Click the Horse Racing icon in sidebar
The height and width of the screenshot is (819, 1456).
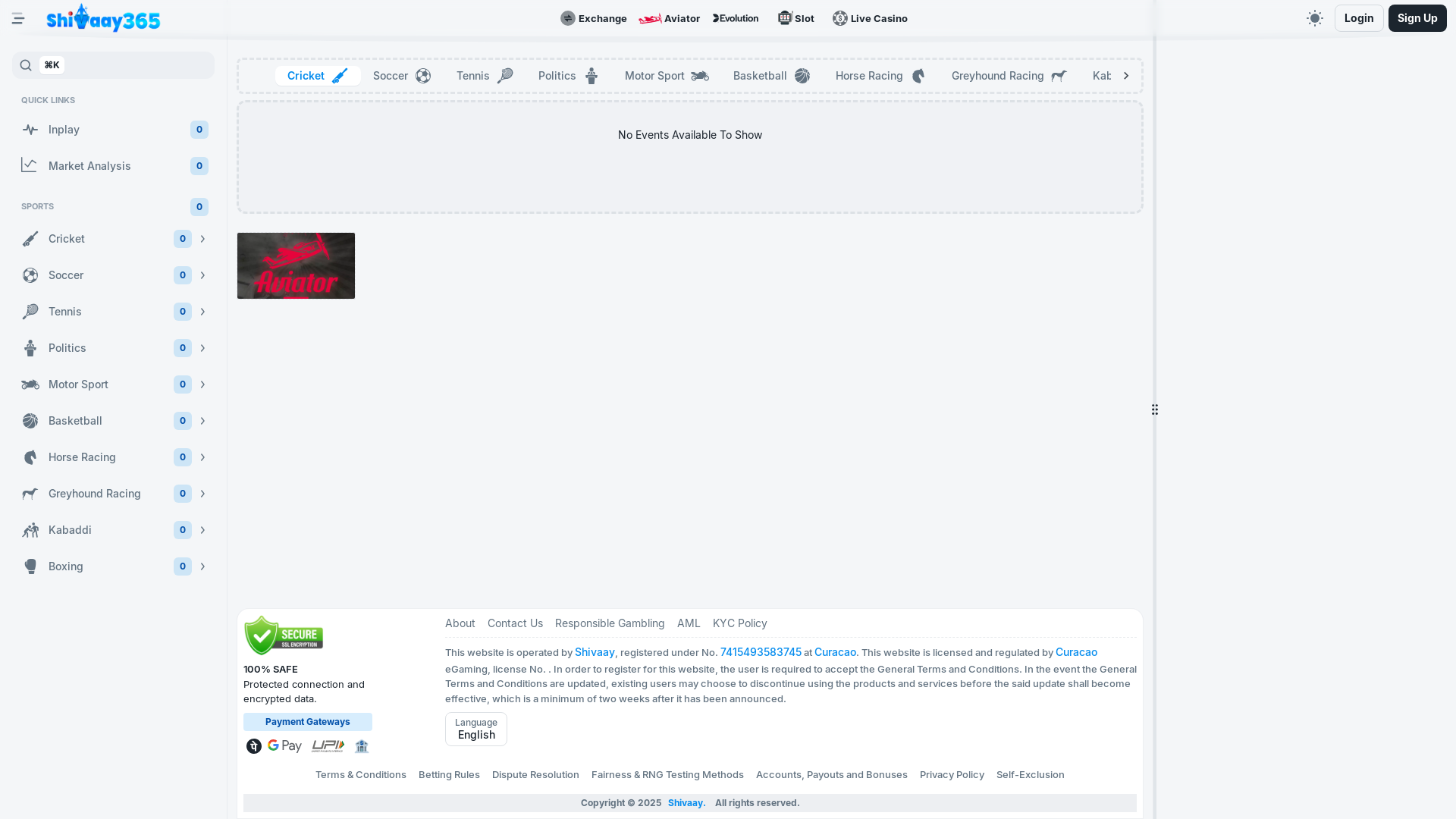30,457
